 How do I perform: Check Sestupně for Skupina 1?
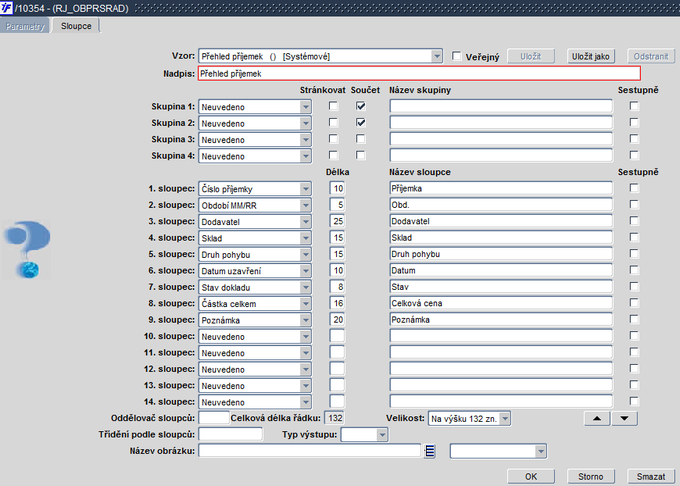coord(634,106)
